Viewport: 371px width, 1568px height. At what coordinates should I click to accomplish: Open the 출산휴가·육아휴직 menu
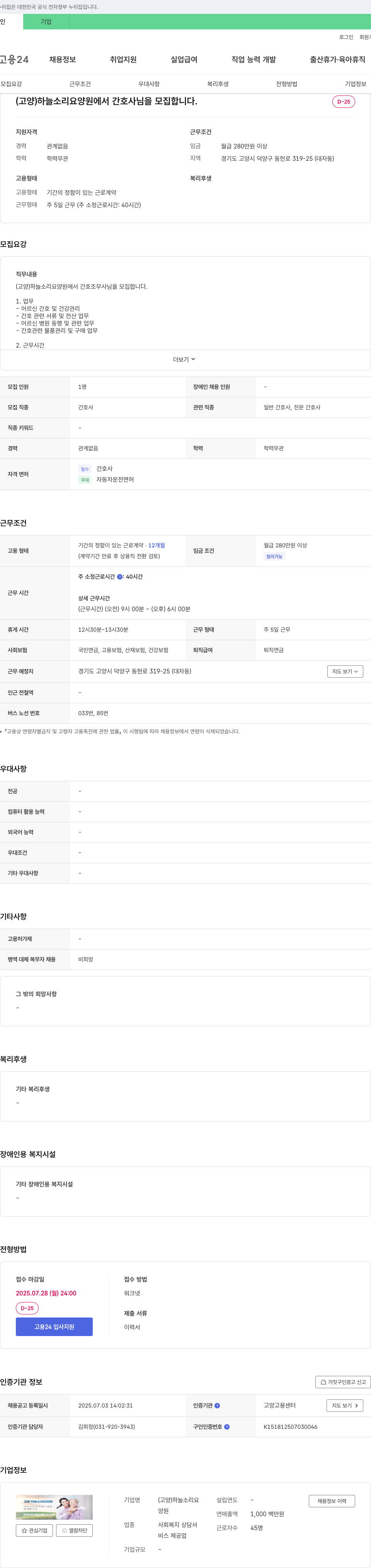click(337, 60)
